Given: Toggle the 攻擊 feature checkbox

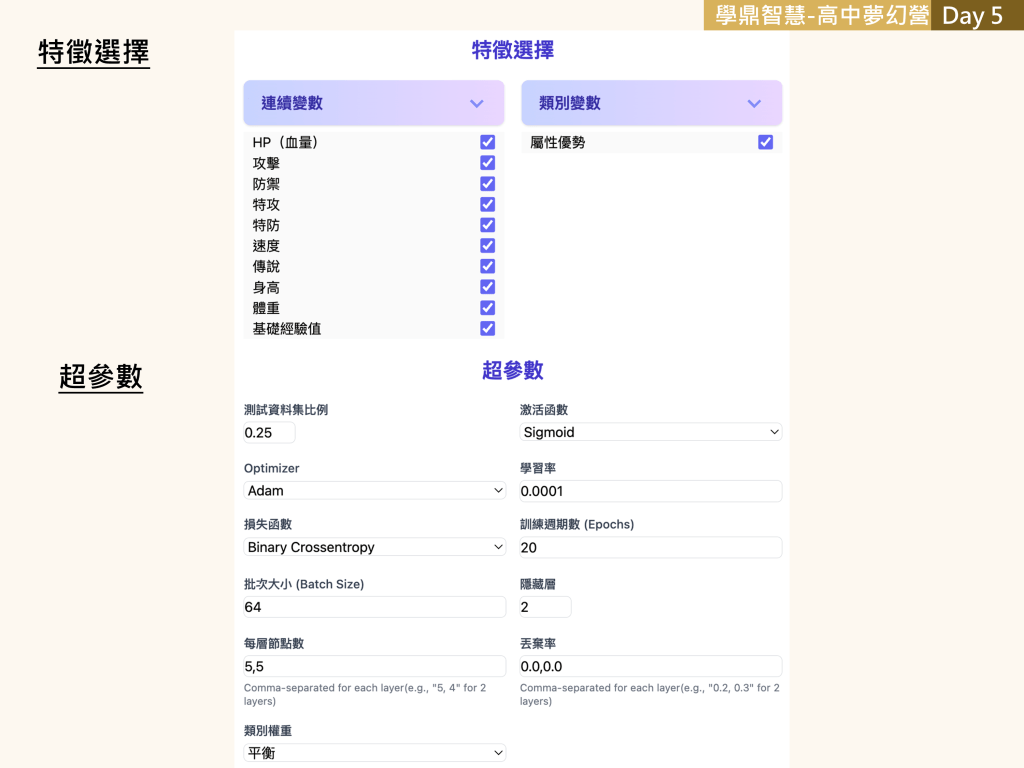Looking at the screenshot, I should click(488, 163).
